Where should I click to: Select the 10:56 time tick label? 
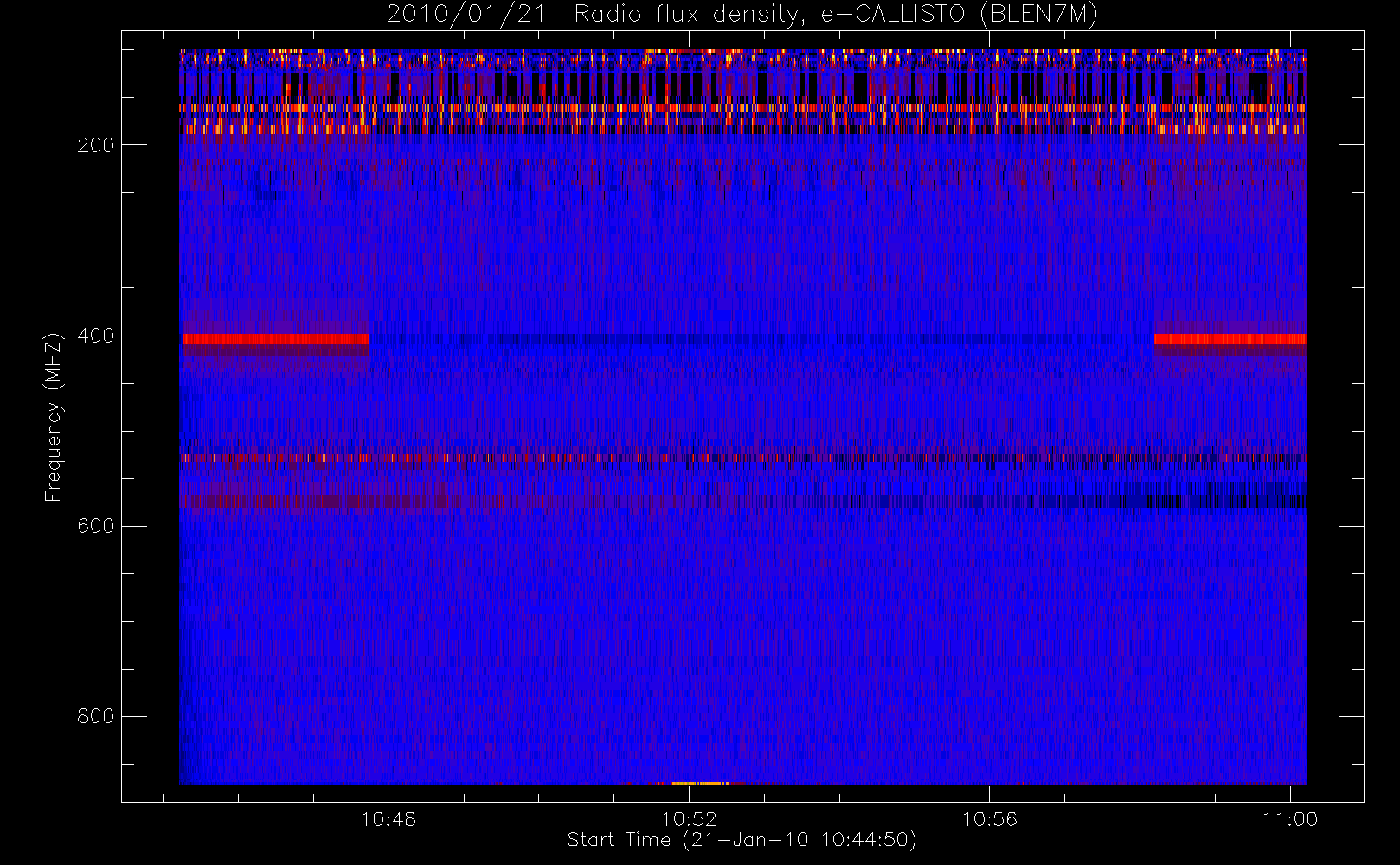click(990, 819)
